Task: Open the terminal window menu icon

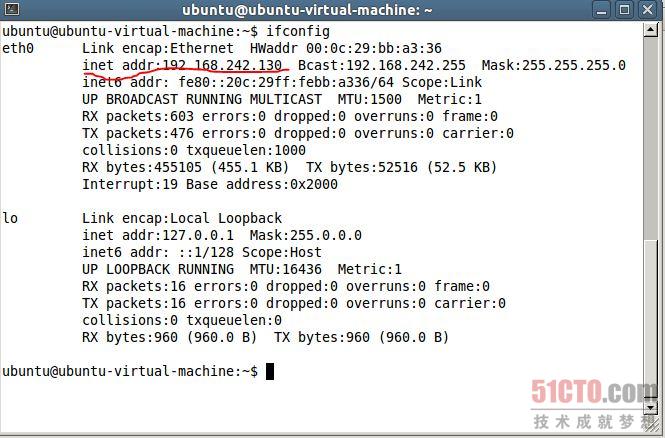Action: (12, 9)
